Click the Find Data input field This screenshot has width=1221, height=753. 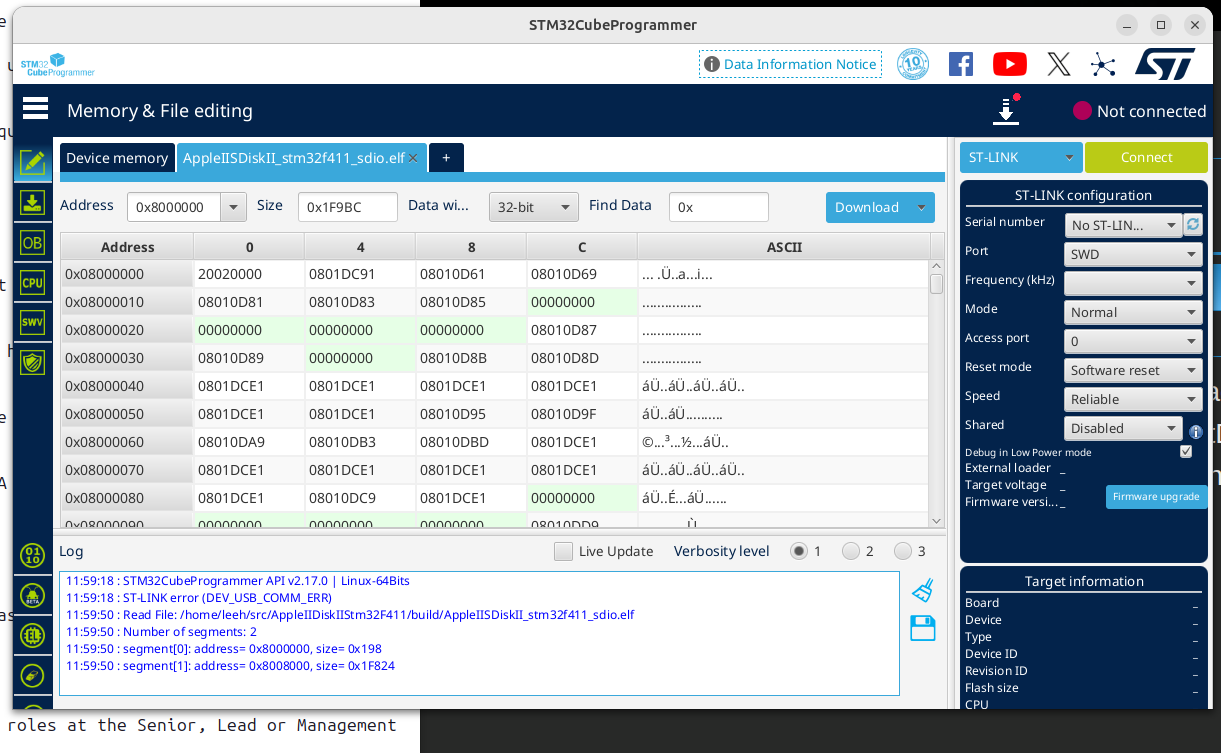coord(718,207)
